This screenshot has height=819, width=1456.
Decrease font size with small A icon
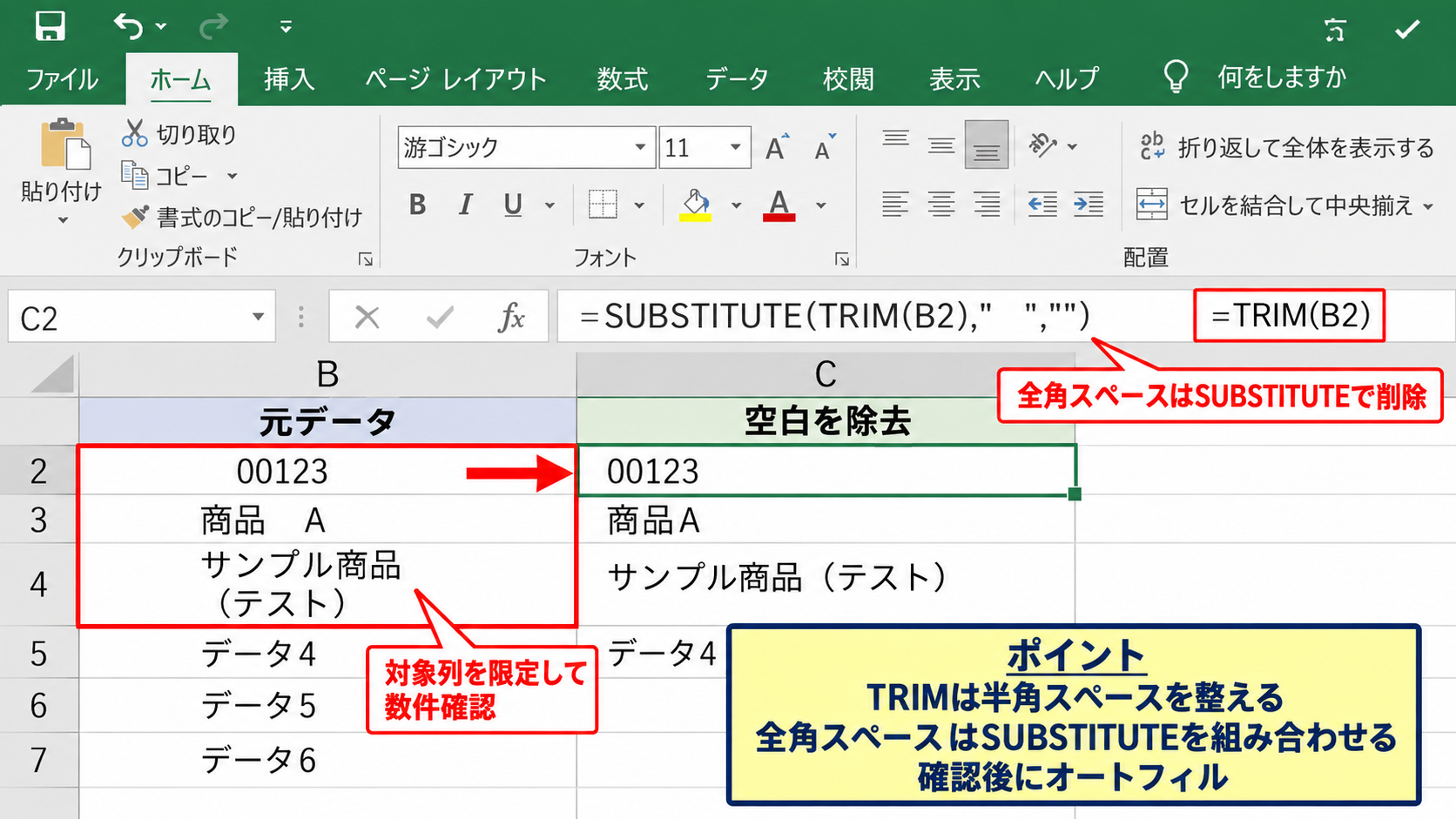[825, 148]
